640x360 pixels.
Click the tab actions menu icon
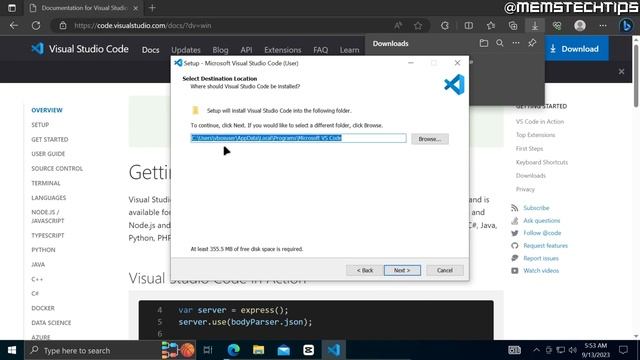11,8
